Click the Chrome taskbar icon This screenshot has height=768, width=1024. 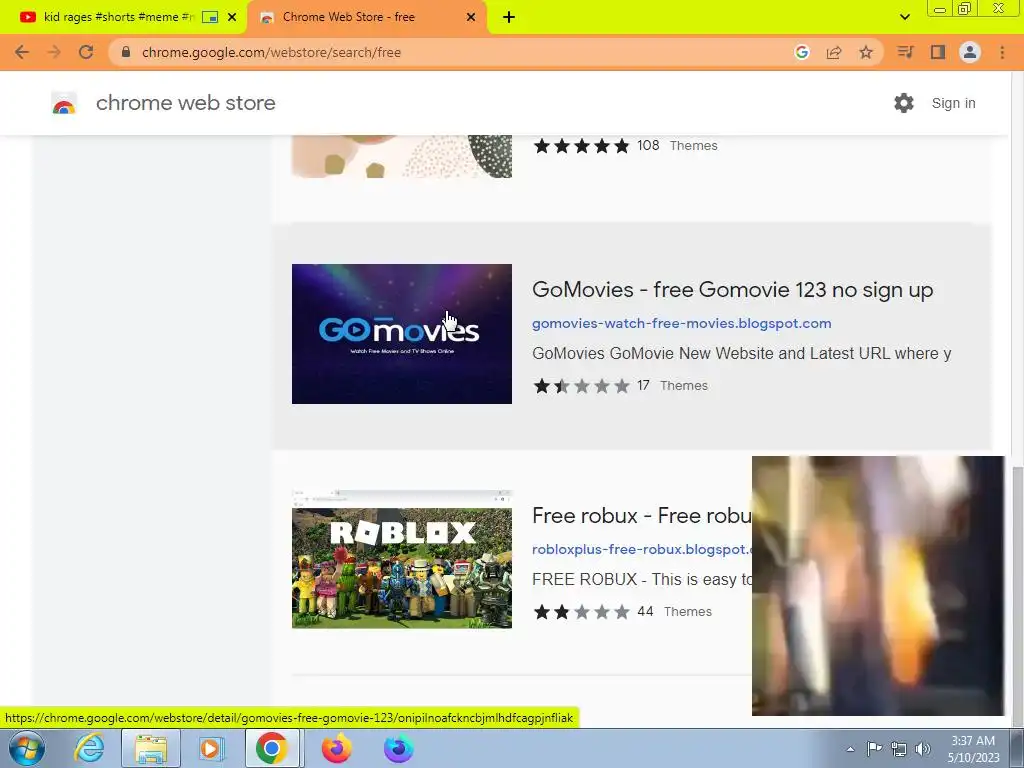pyautogui.click(x=272, y=748)
